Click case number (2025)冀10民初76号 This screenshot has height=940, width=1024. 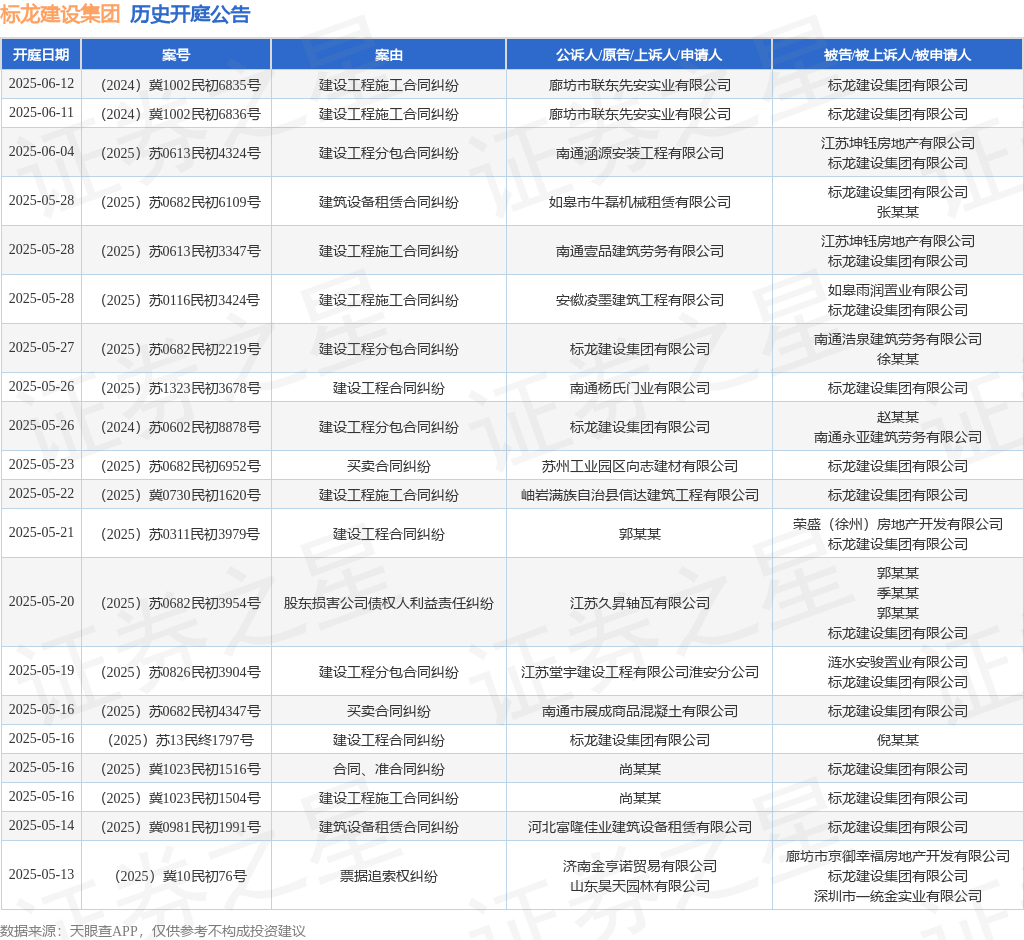click(180, 876)
